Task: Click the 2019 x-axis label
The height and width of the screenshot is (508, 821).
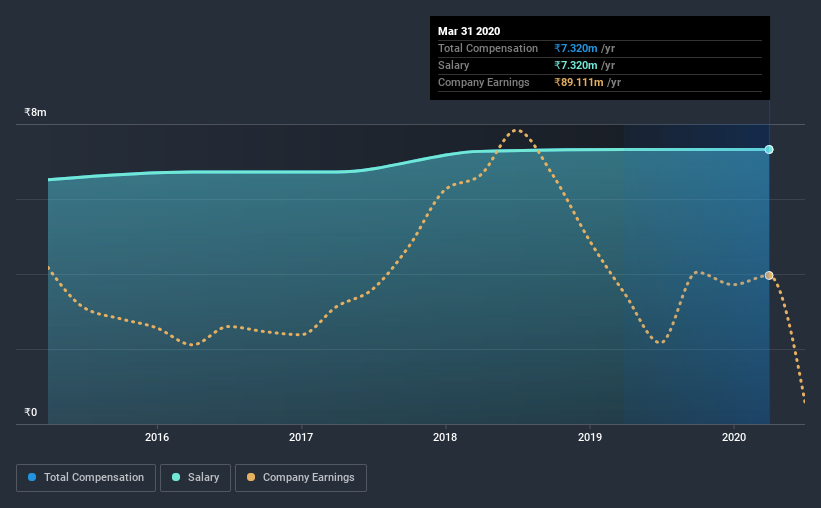Action: pos(590,437)
